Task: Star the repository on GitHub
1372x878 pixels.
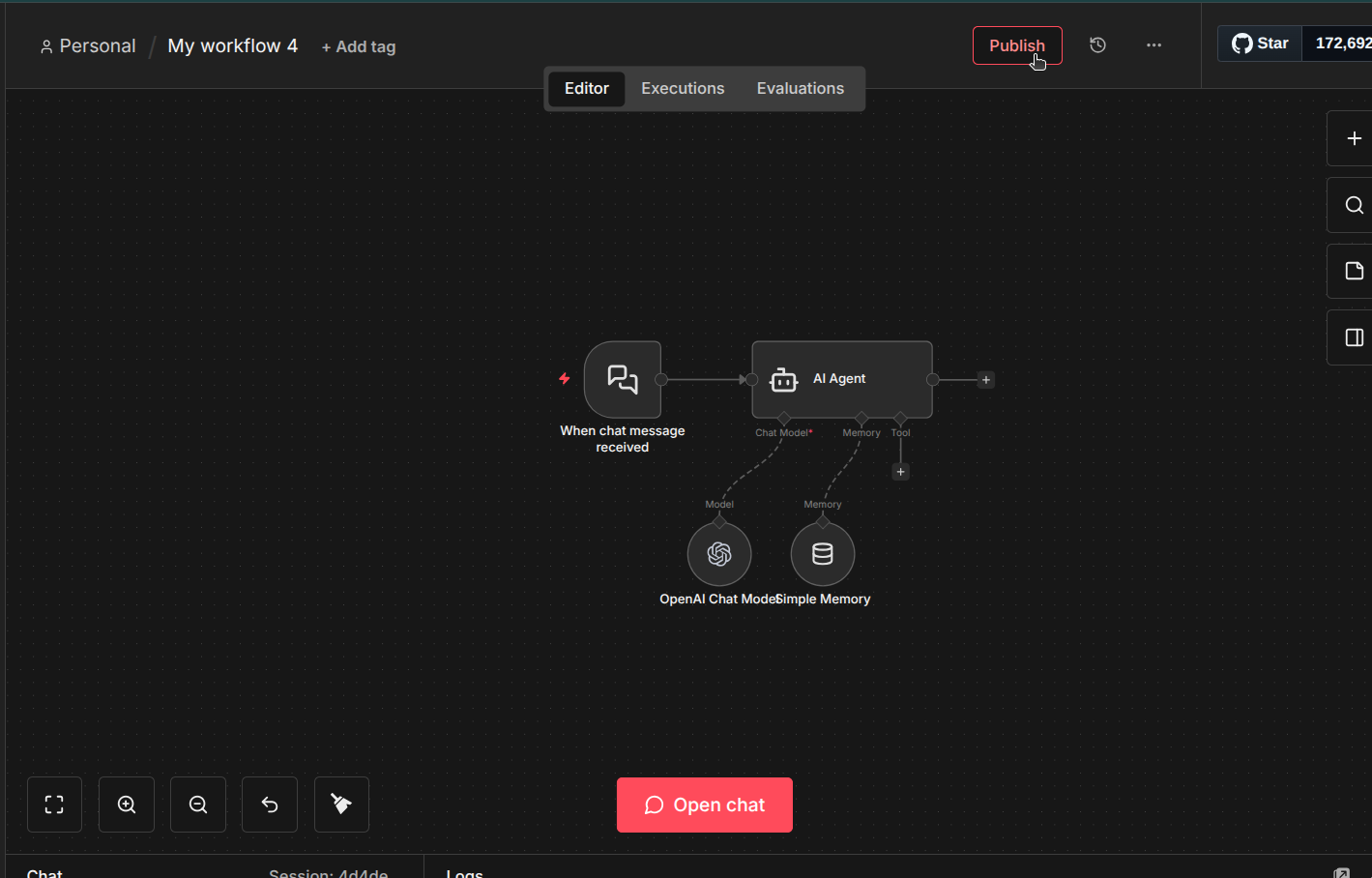Action: [1259, 43]
